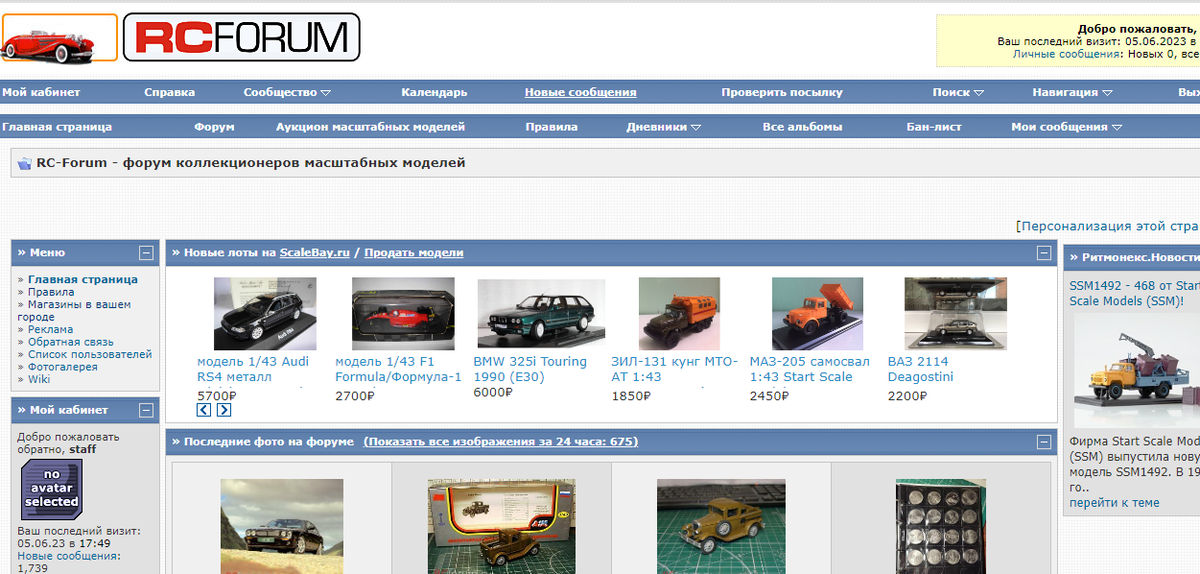The width and height of the screenshot is (1200, 574).
Task: Open модель 1/43 F1 Formula lot link
Action: click(398, 369)
